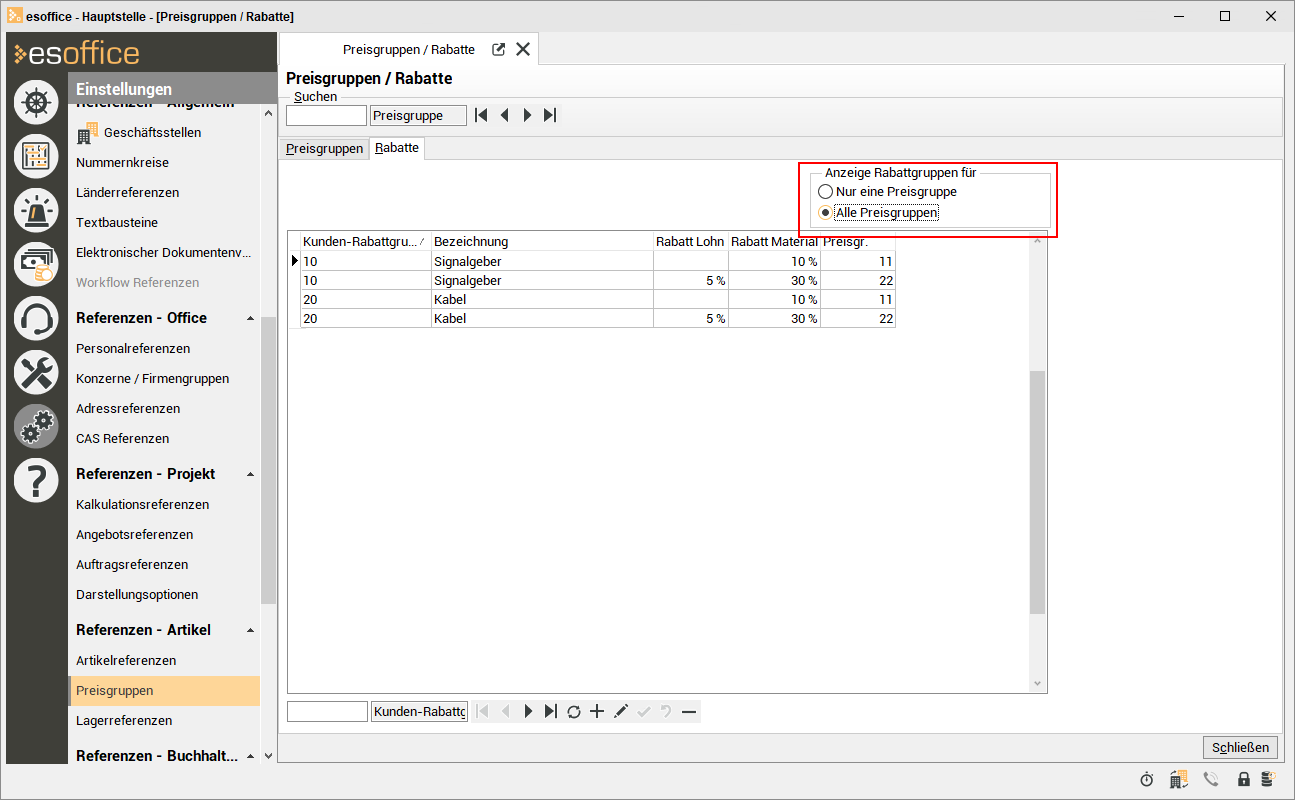The height and width of the screenshot is (800, 1295).
Task: Go to next row in bottom grid navigator
Action: click(x=528, y=711)
